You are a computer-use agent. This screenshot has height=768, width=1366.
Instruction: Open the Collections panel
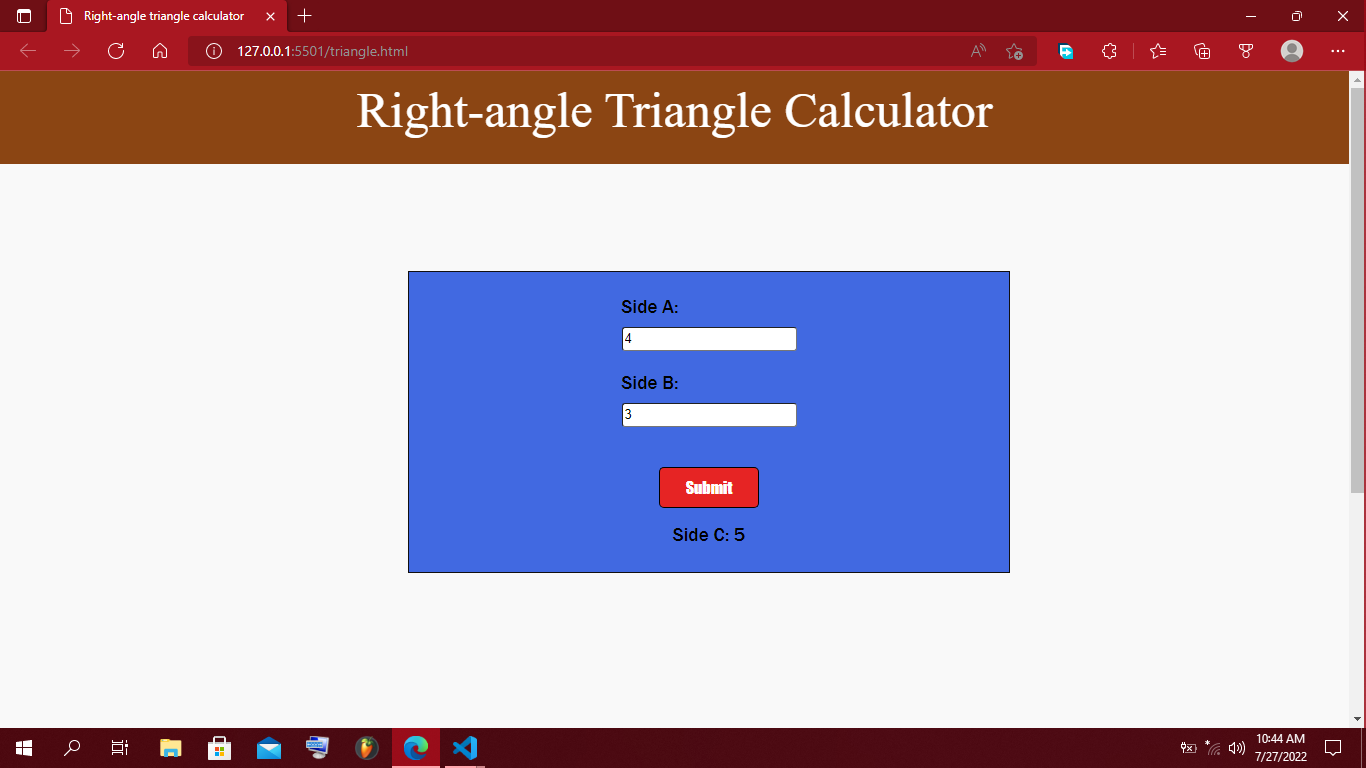pos(1201,51)
